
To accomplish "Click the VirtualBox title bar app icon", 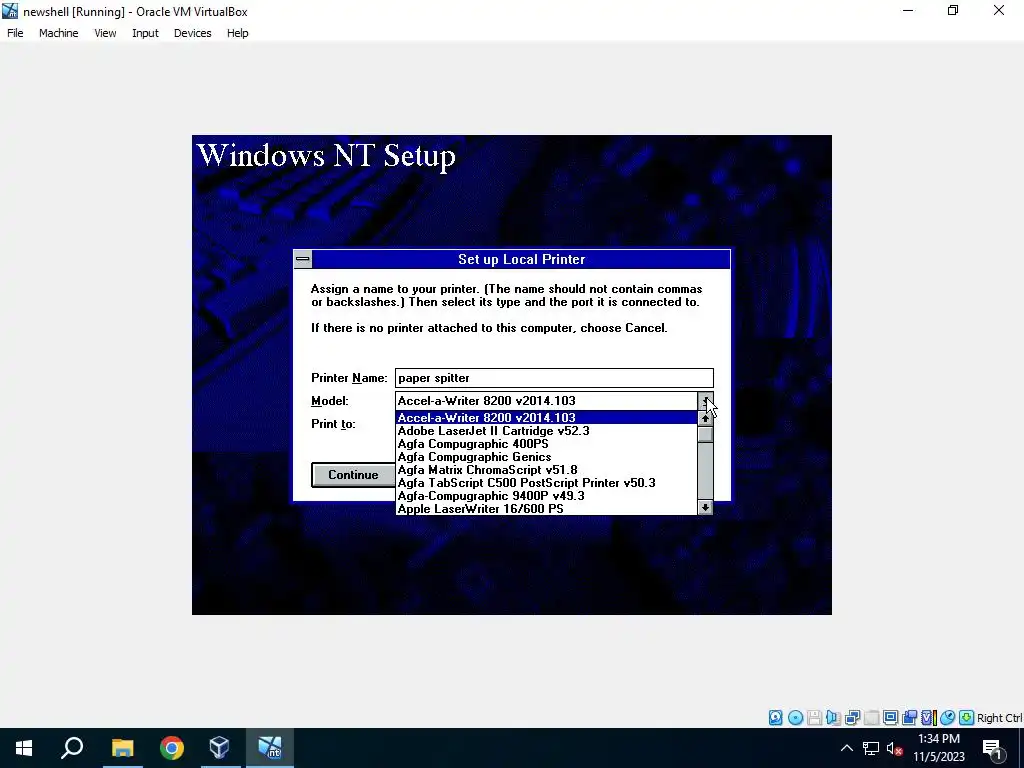I will tap(10, 11).
